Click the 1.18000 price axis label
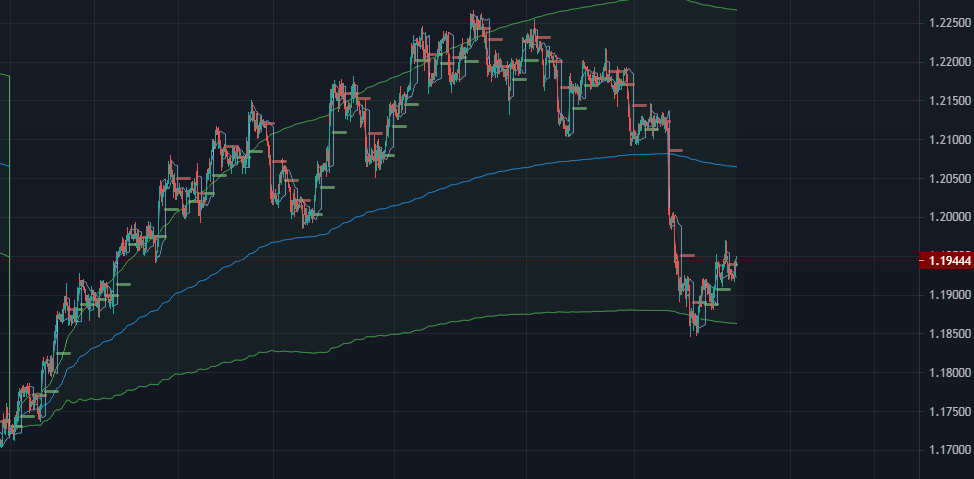This screenshot has height=479, width=974. pos(950,373)
